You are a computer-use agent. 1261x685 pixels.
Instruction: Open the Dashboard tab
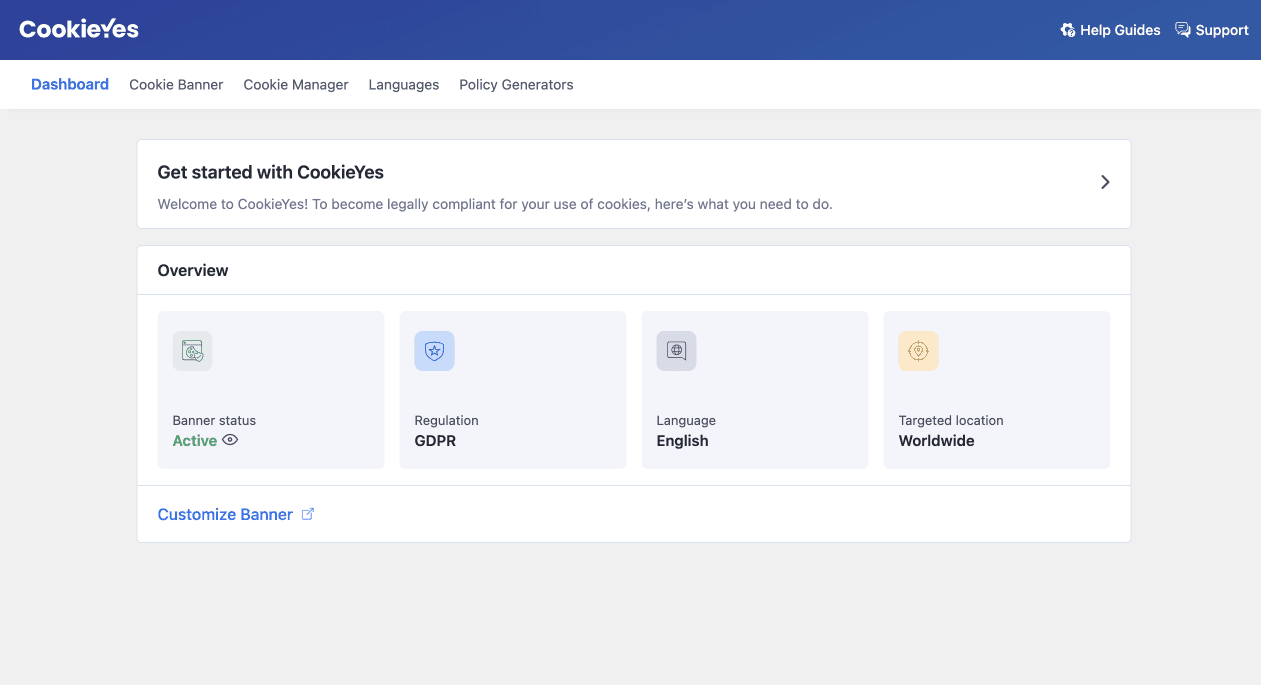pyautogui.click(x=70, y=85)
